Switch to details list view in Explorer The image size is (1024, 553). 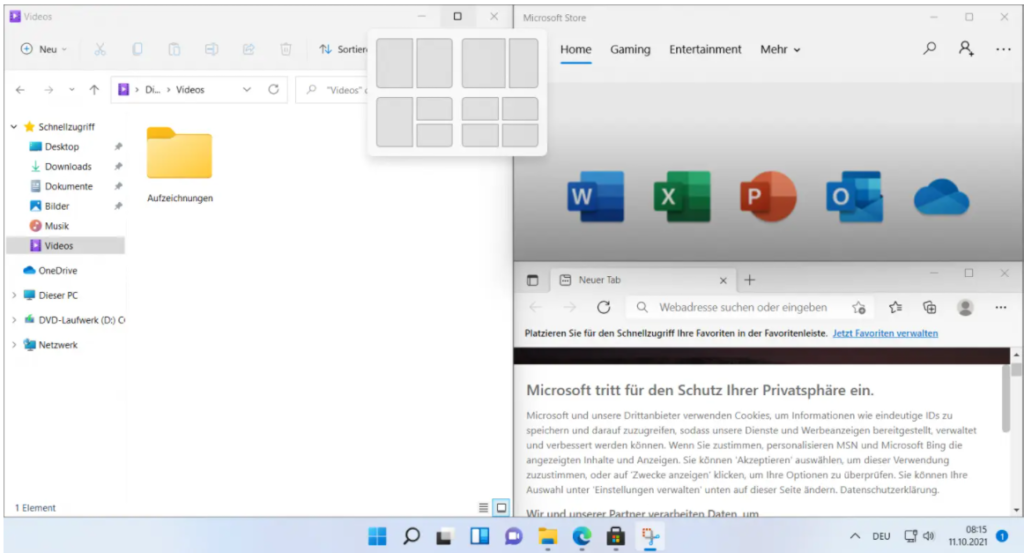pyautogui.click(x=484, y=508)
